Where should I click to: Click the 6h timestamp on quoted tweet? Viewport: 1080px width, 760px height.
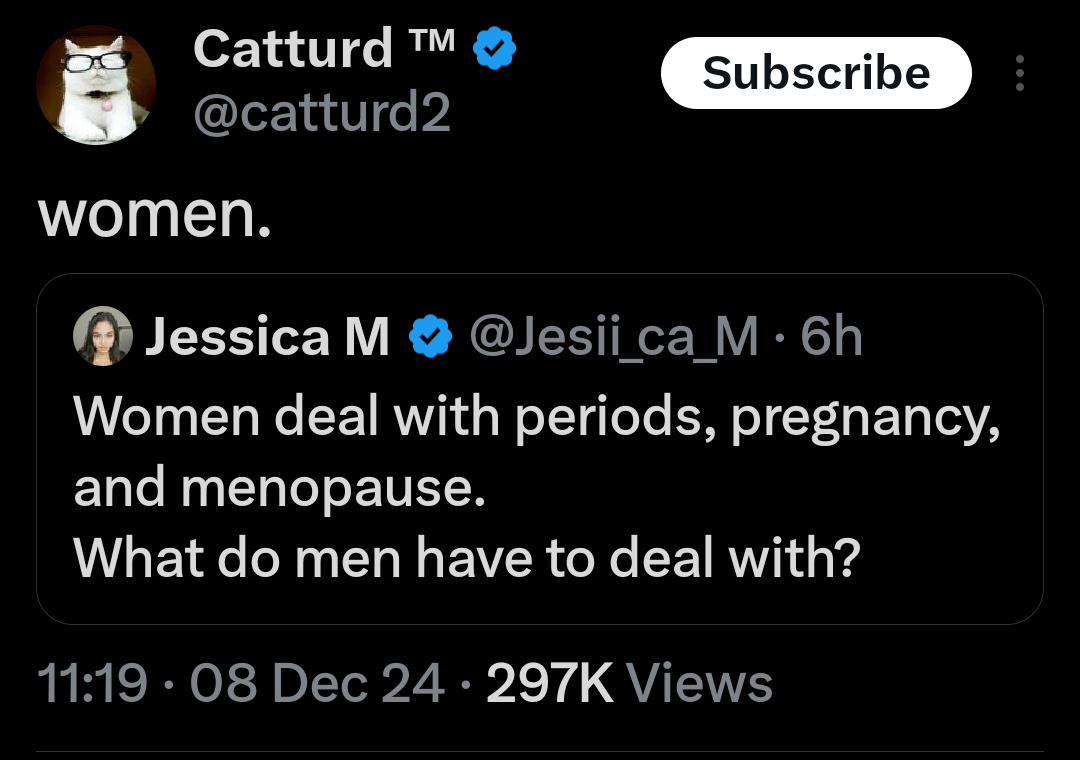click(x=832, y=337)
